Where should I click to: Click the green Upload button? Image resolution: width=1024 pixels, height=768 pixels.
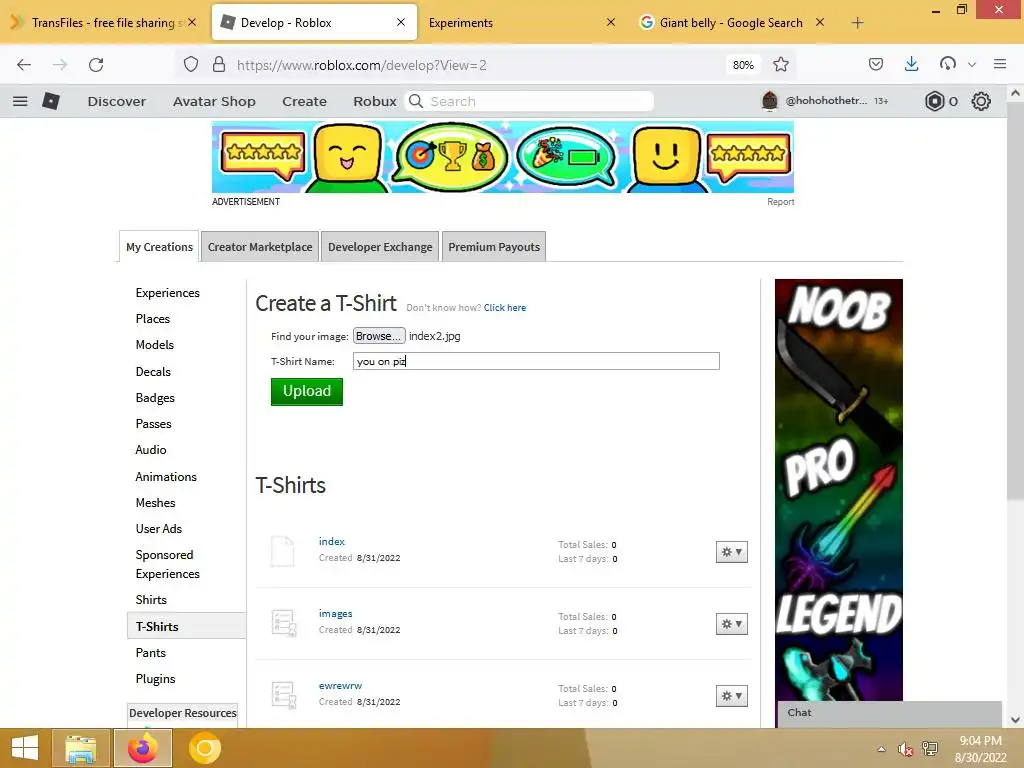pos(307,391)
